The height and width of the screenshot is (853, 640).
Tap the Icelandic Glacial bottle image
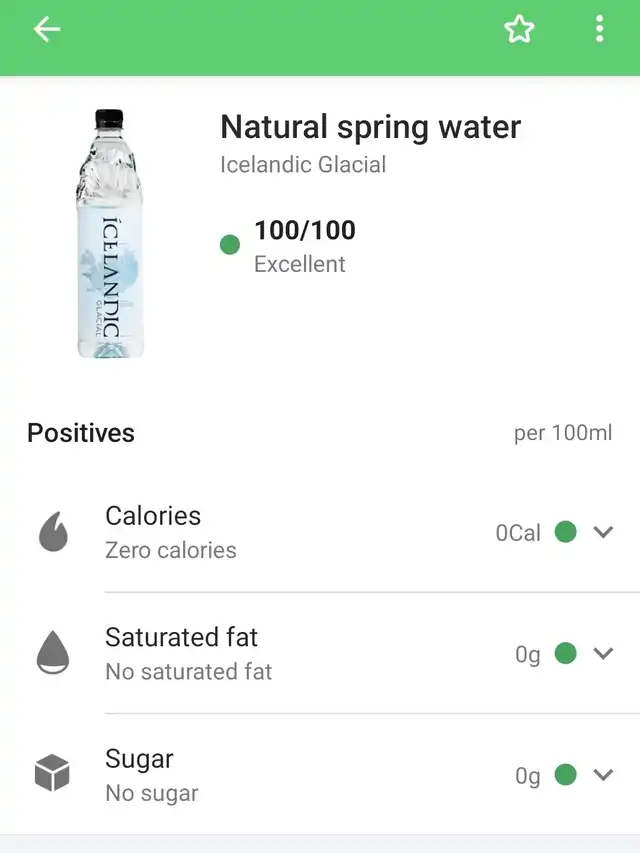109,234
